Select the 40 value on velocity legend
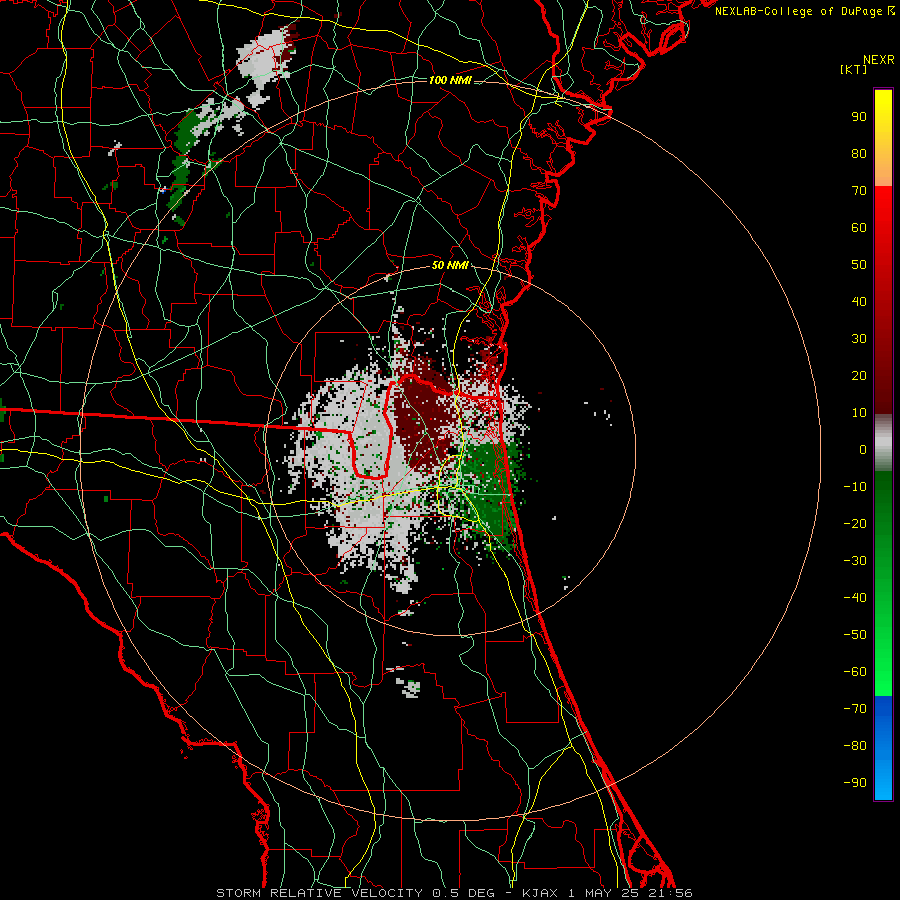 (859, 301)
